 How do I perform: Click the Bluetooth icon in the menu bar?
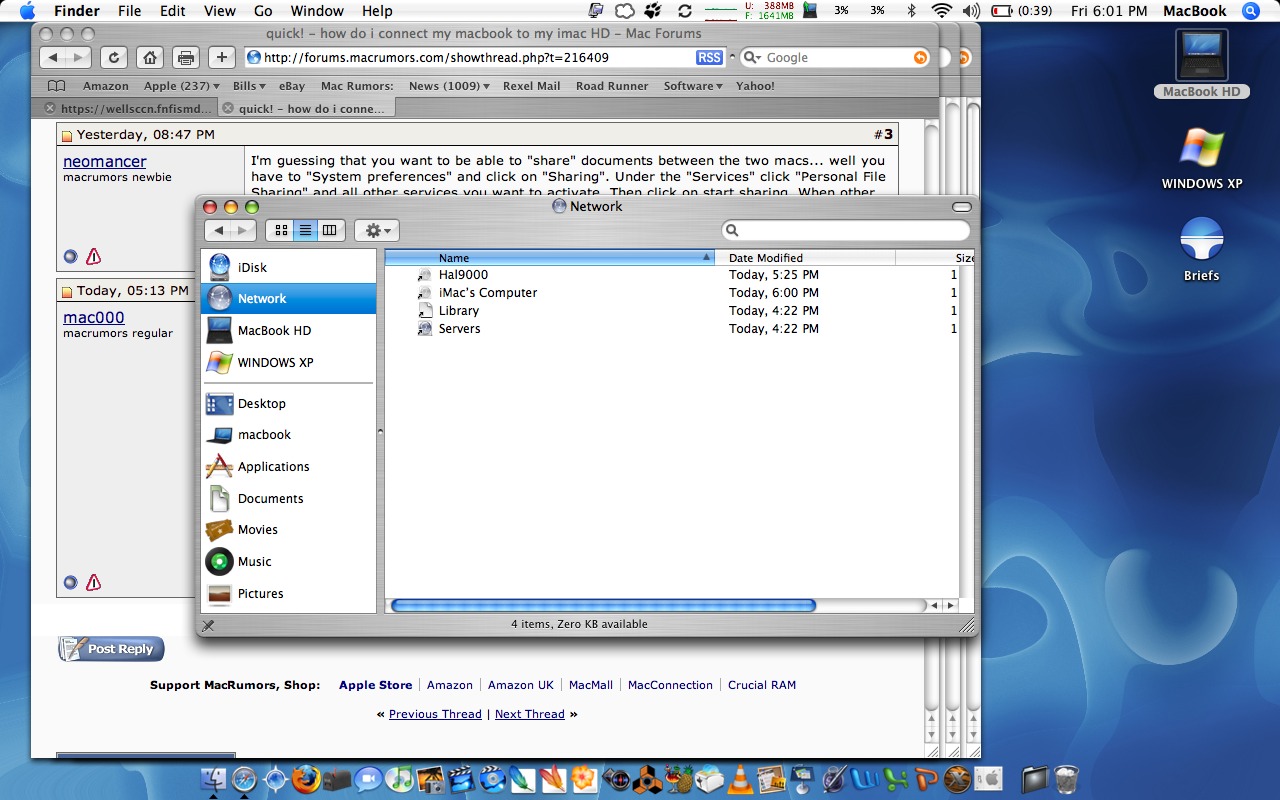pyautogui.click(x=911, y=11)
